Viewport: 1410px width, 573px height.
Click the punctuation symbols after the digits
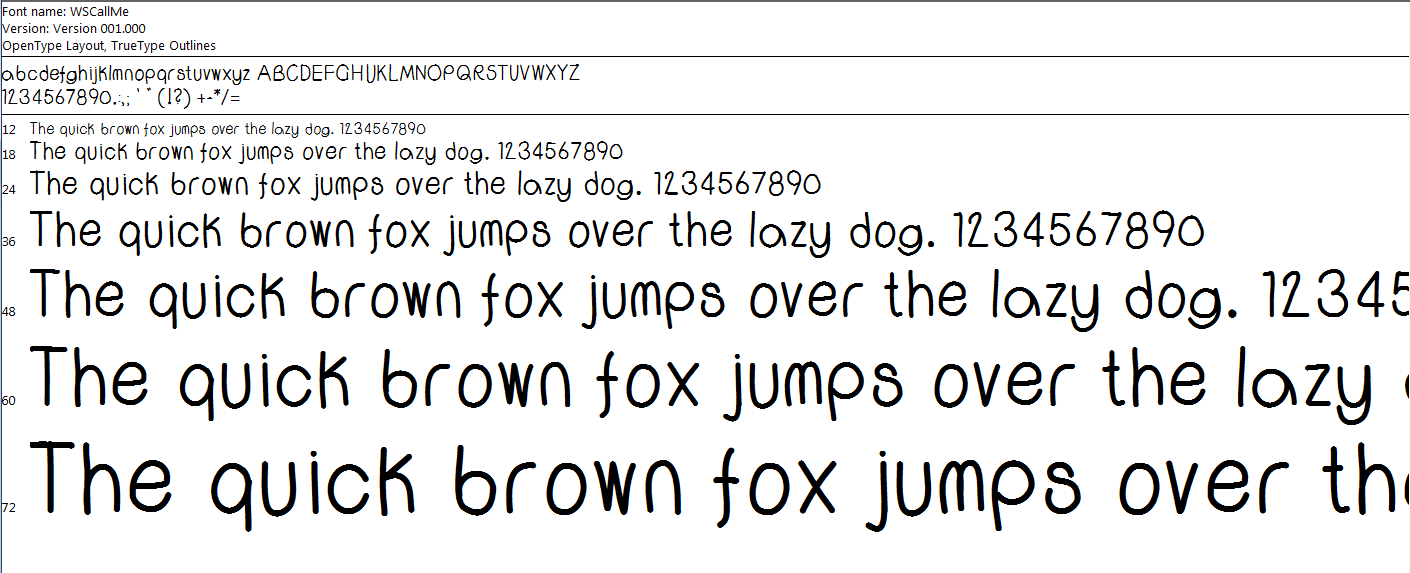(x=178, y=98)
